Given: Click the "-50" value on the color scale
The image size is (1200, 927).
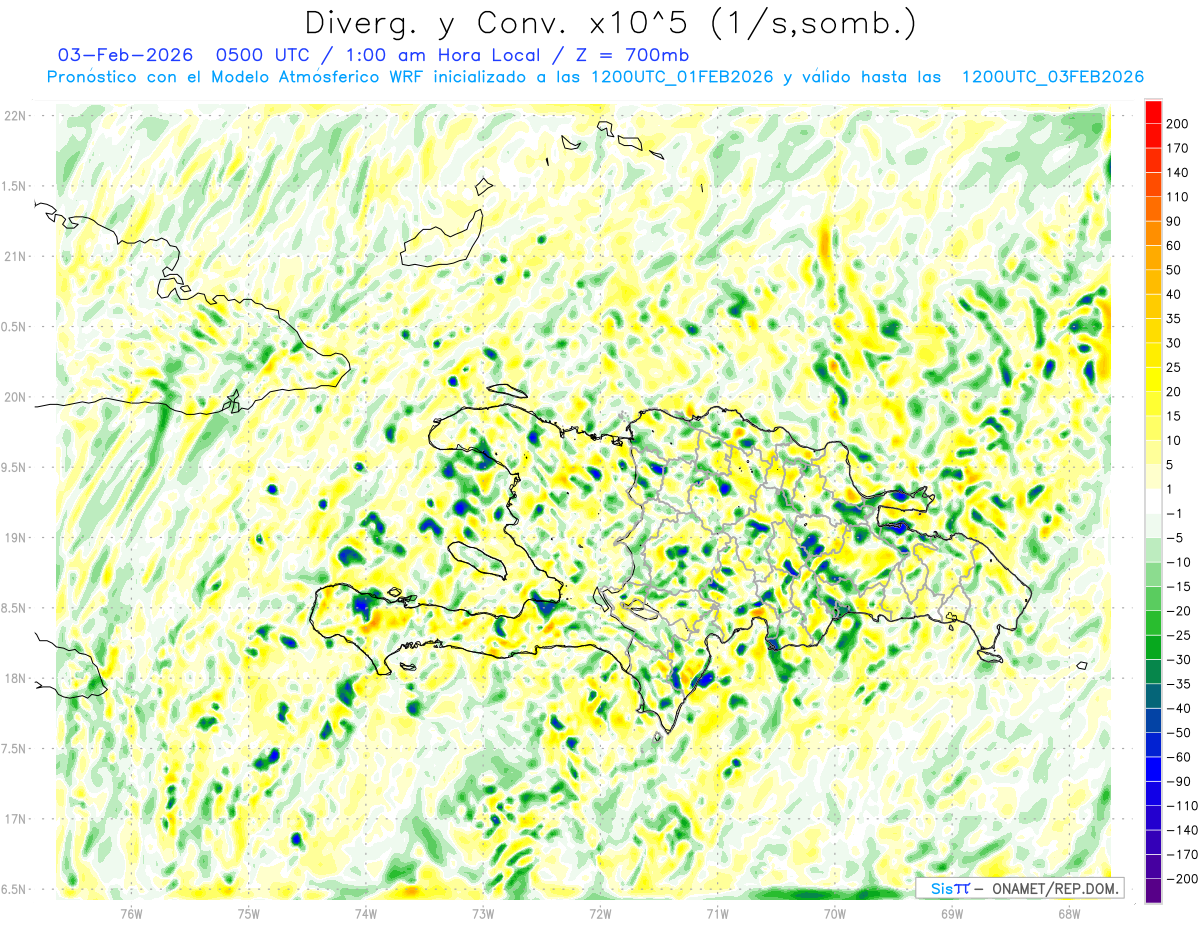Looking at the screenshot, I should pyautogui.click(x=1181, y=732).
